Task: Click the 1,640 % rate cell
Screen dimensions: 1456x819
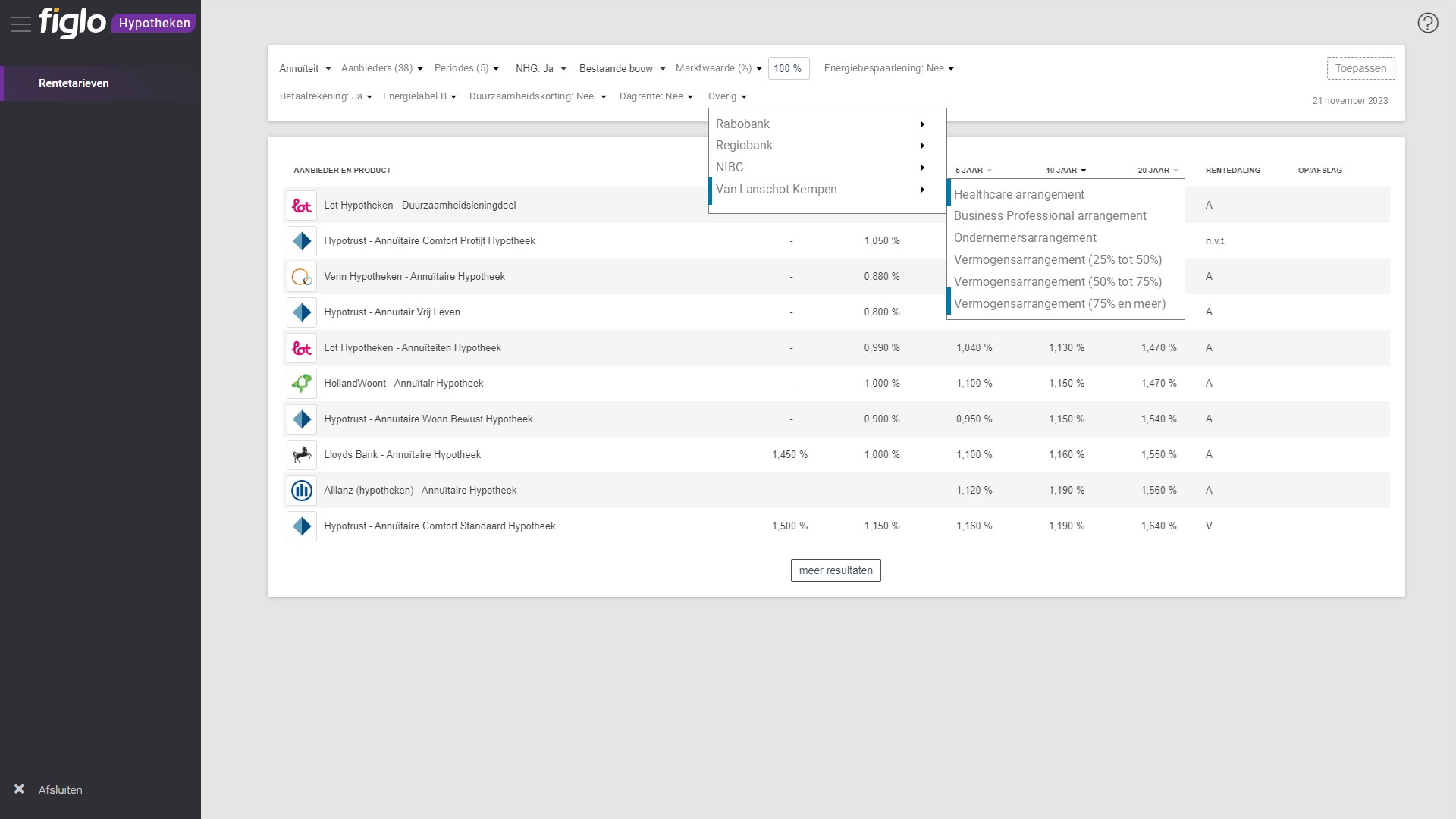Action: pyautogui.click(x=1159, y=526)
